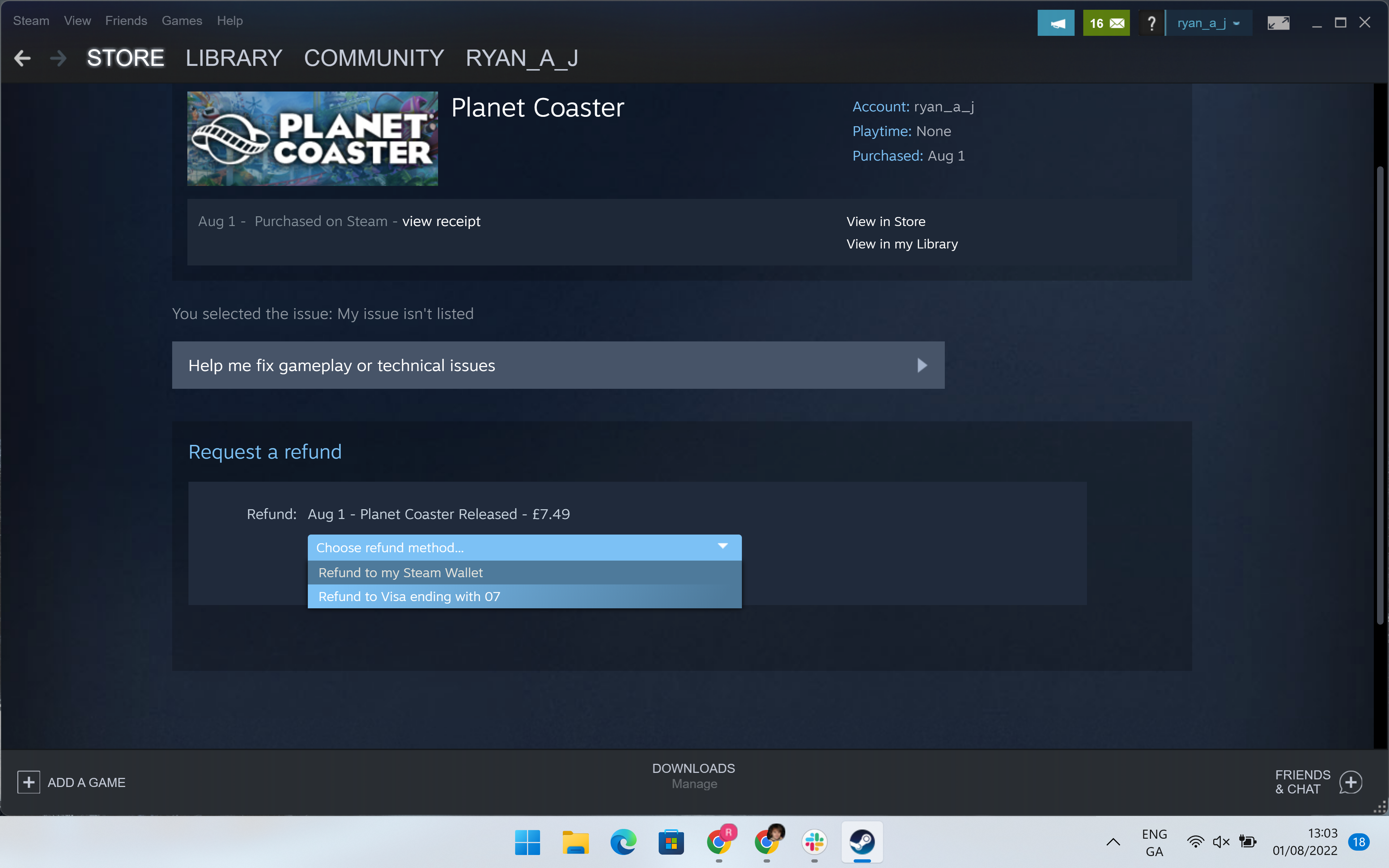Click View in my Library link
Image resolution: width=1389 pixels, height=868 pixels.
point(902,244)
